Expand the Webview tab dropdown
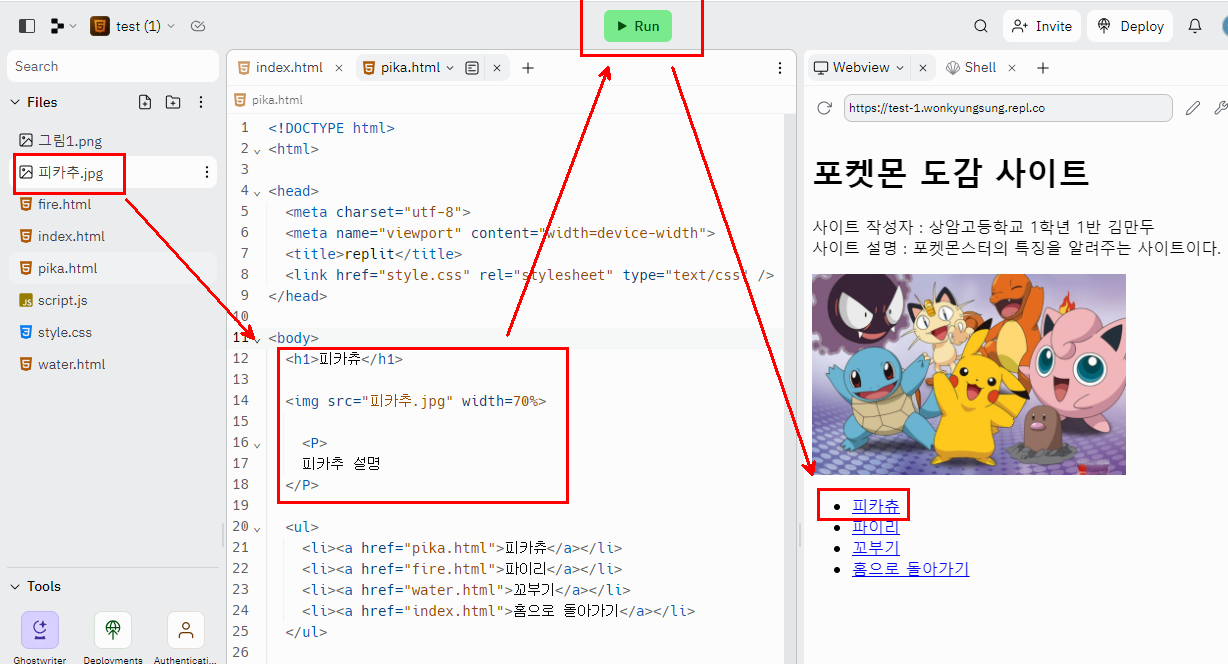This screenshot has height=664, width=1228. click(900, 68)
